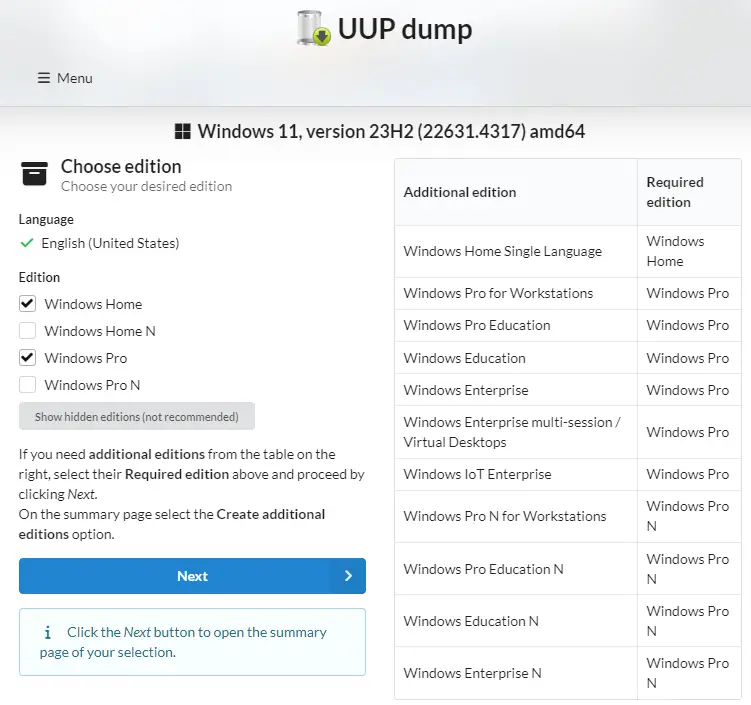
Task: Click the Windows Education table cell
Action: [516, 358]
